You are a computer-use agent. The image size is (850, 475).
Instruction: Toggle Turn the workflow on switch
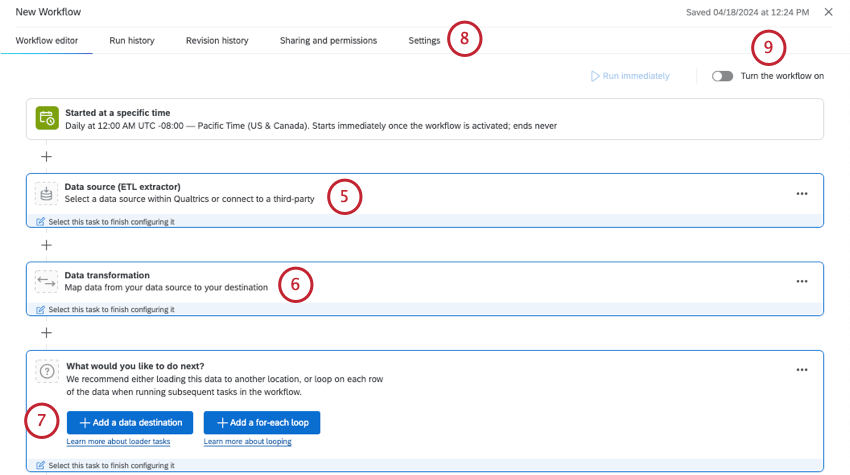[x=722, y=76]
